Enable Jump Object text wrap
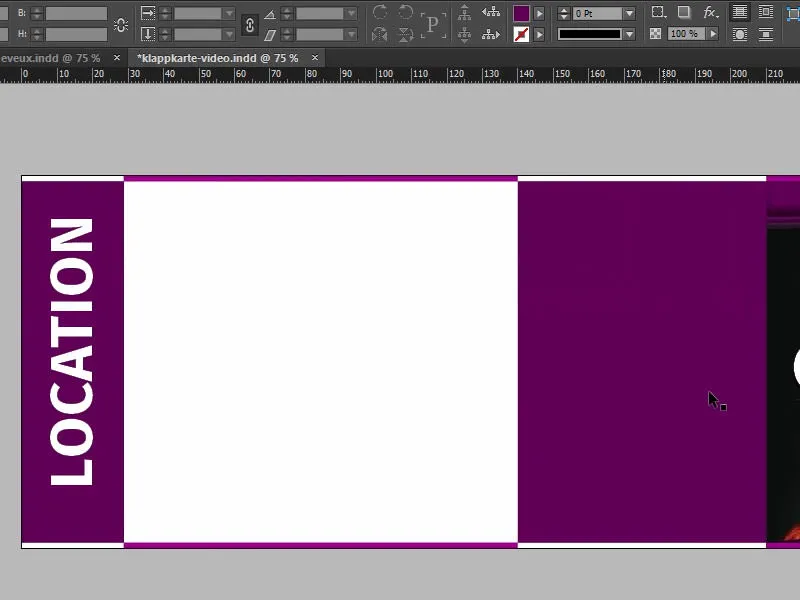This screenshot has height=600, width=800. [765, 34]
